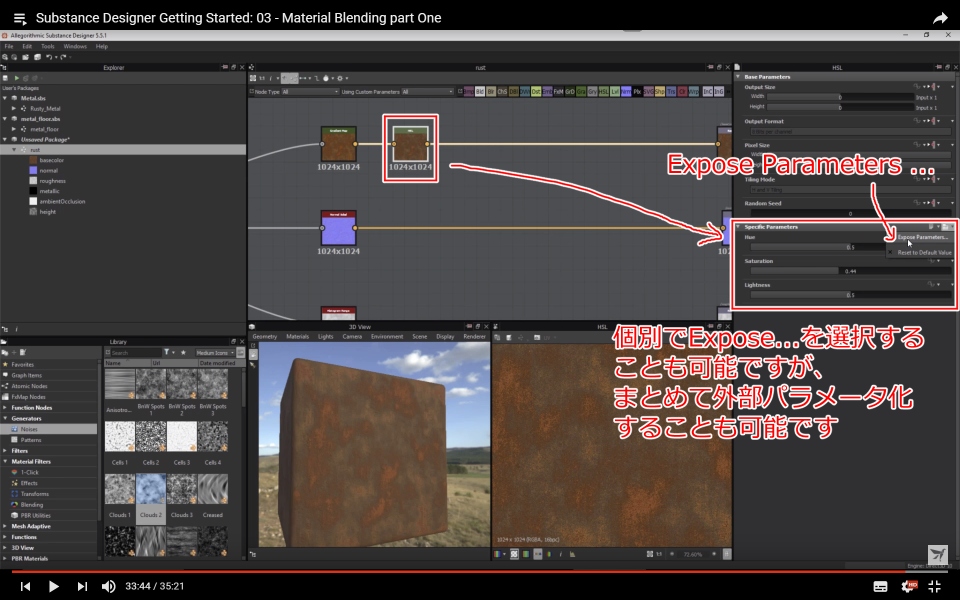Add a Warp node from toolbar
Screen dimensions: 960x600
click(694, 92)
